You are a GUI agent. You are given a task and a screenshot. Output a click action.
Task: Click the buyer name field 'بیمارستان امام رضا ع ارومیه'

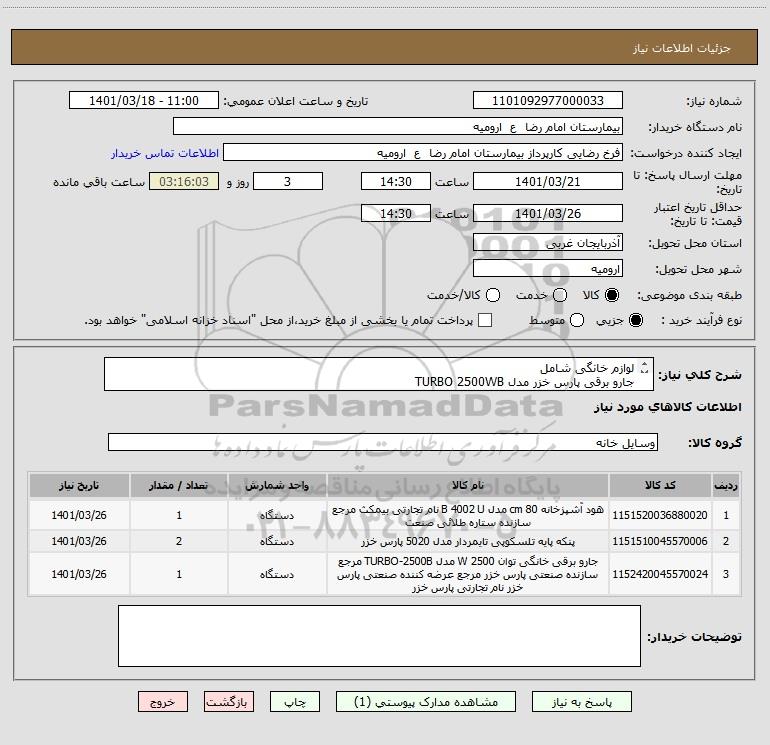(x=398, y=126)
